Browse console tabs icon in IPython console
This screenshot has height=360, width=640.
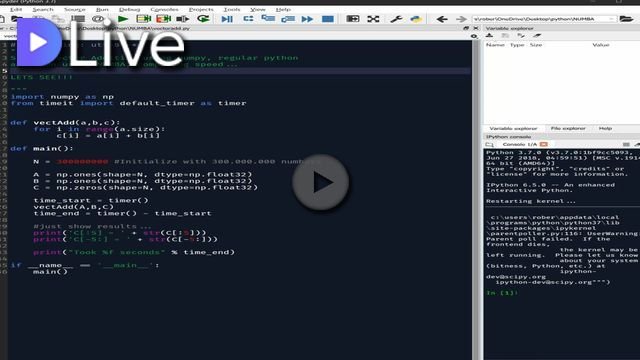490,144
